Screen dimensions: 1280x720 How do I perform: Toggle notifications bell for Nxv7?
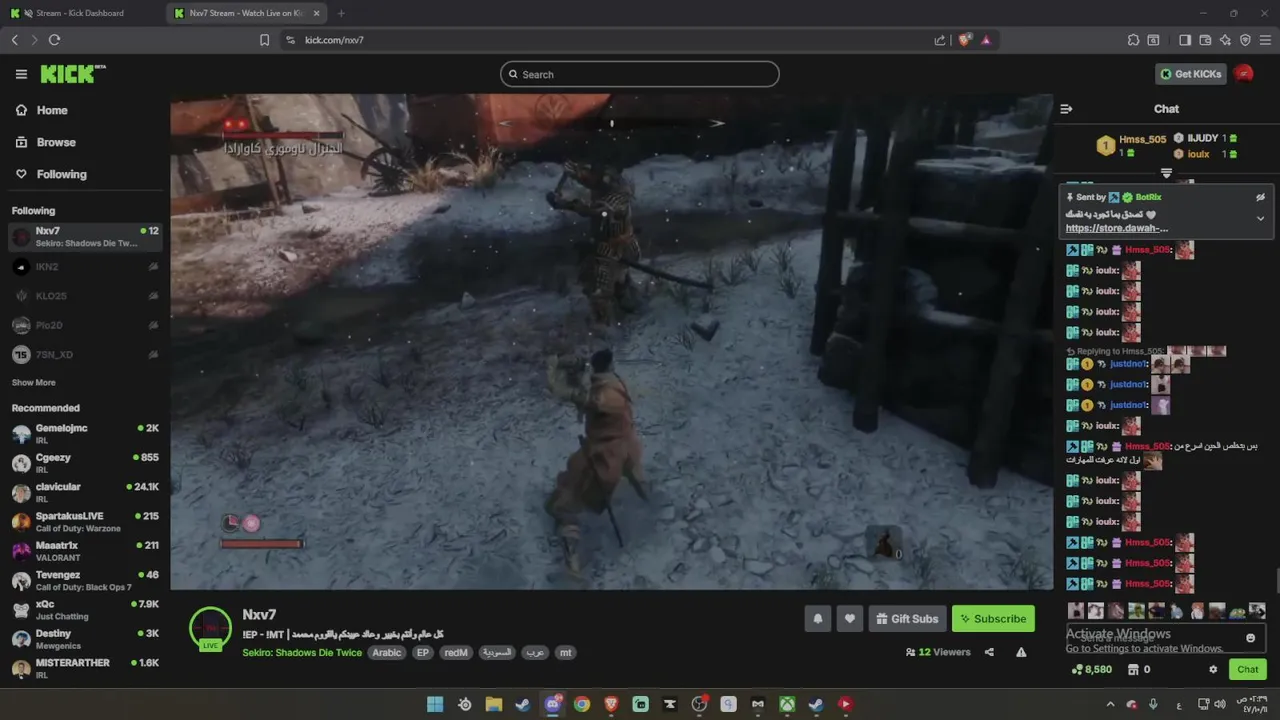(817, 619)
